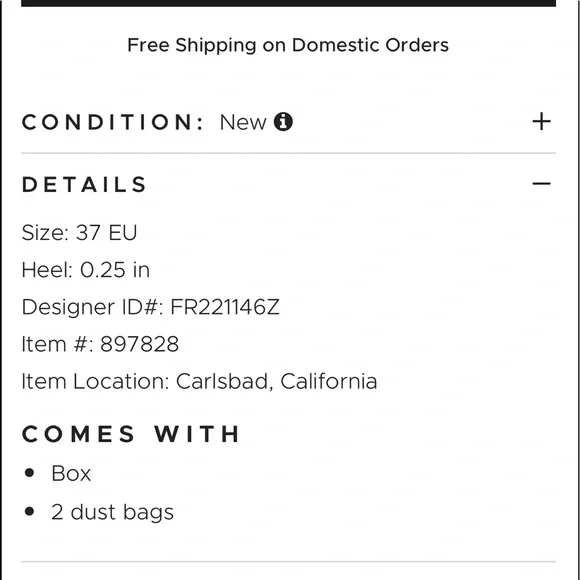
Task: Click the Designer ID# FR221146Z text
Action: tap(151, 307)
